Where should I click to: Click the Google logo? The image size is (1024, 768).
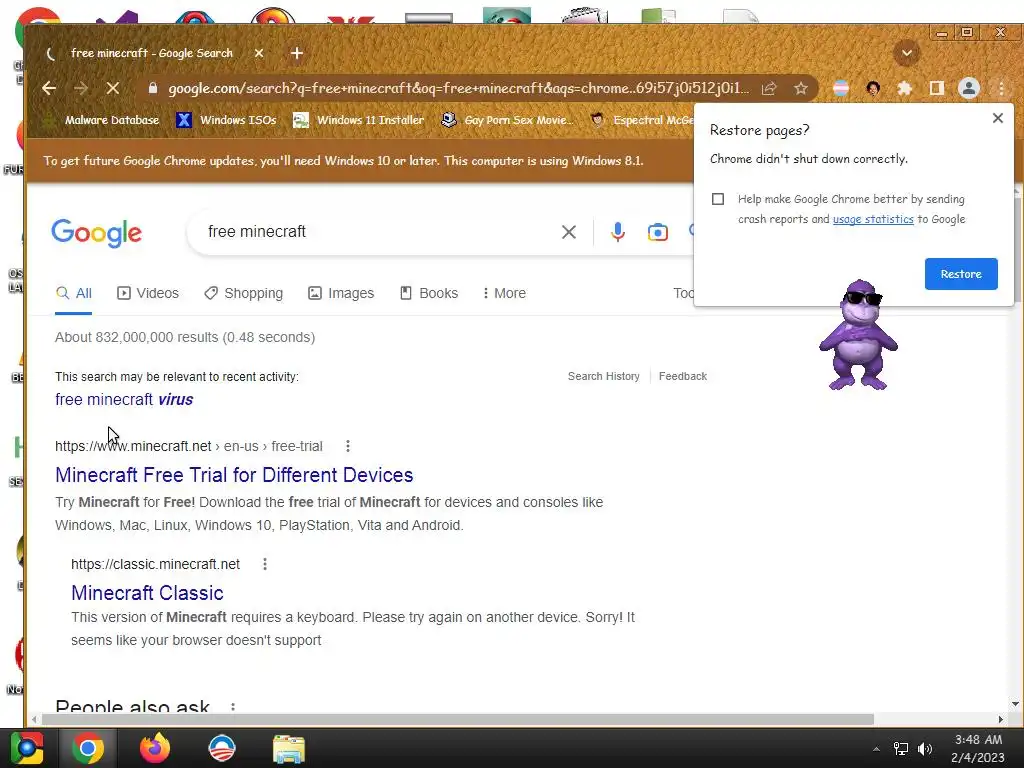tap(97, 232)
